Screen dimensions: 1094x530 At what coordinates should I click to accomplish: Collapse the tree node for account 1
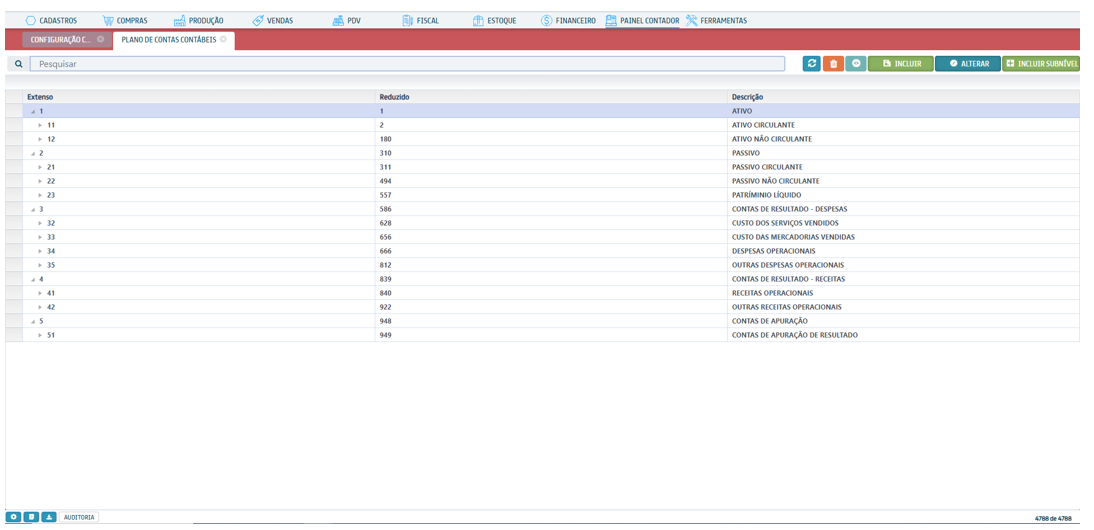(33, 112)
